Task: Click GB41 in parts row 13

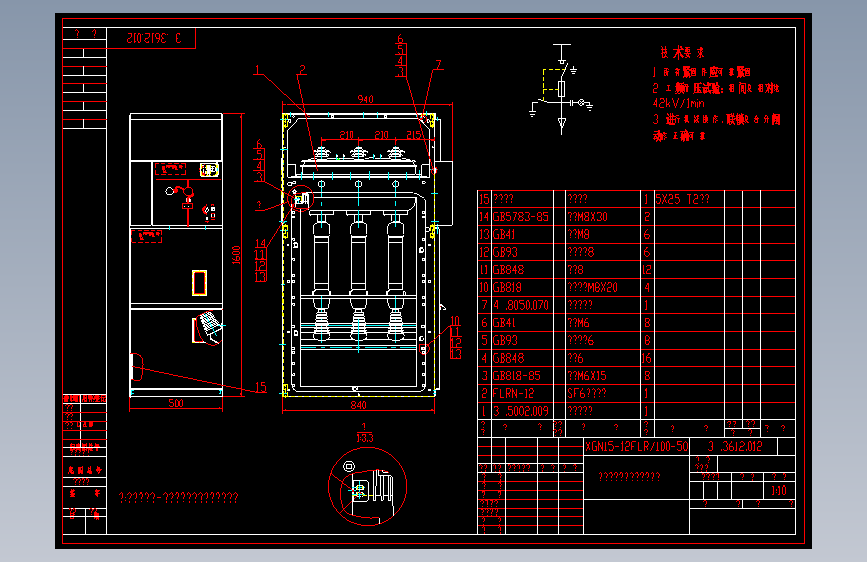Action: tap(504, 235)
